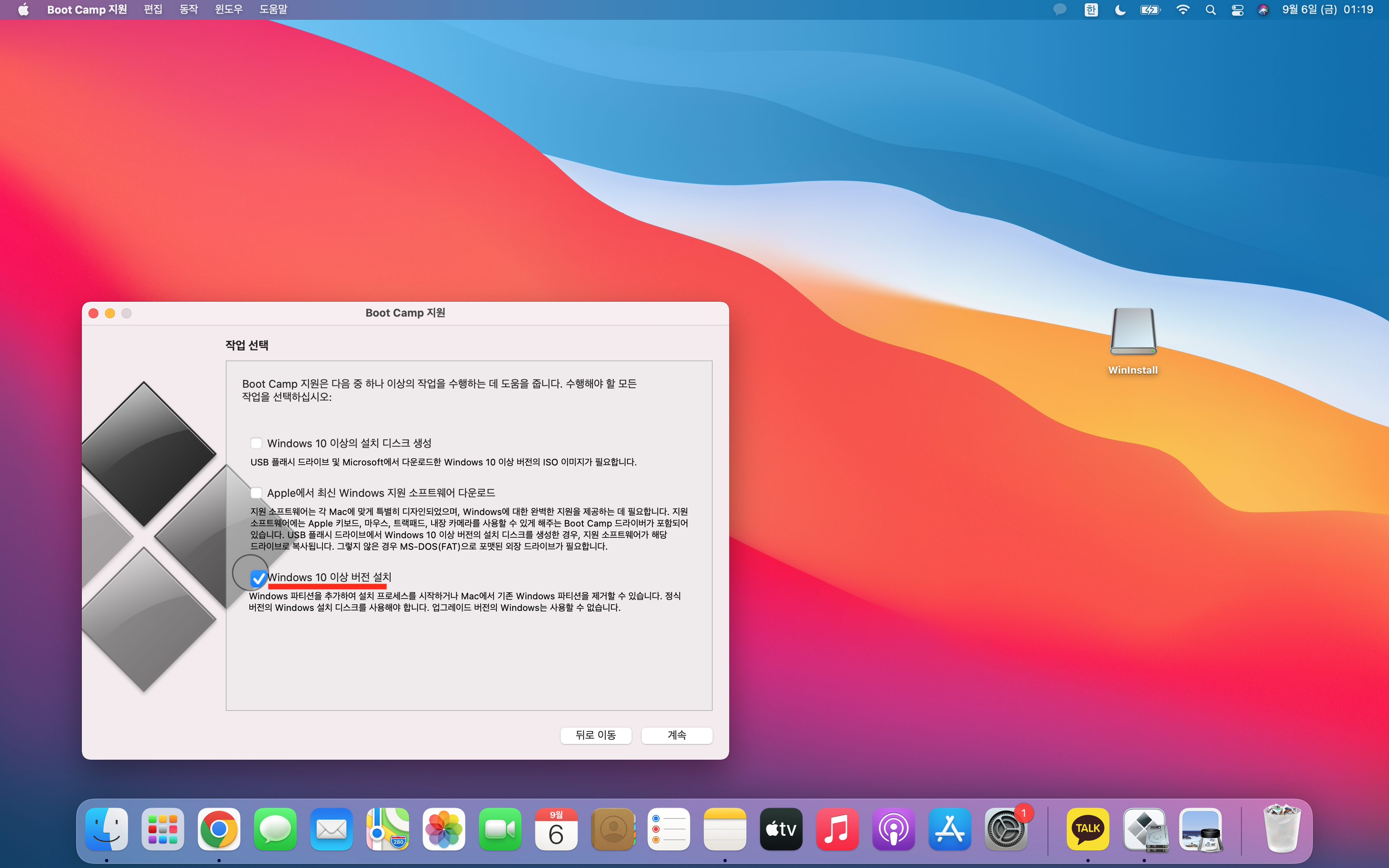Open Siri from the menu bar
This screenshot has width=1389, height=868.
[1263, 10]
